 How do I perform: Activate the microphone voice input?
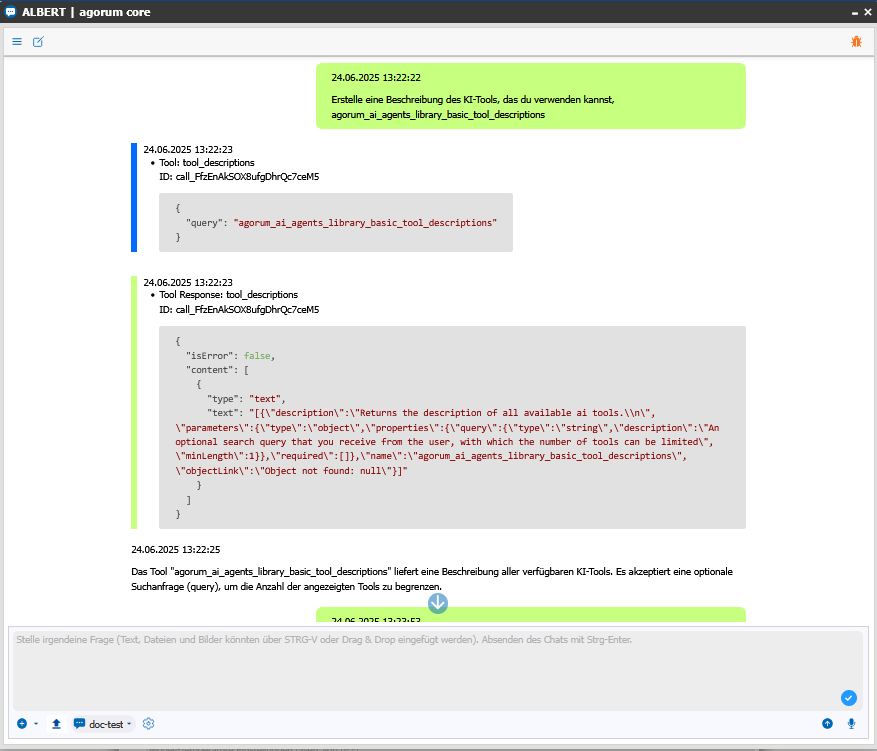pos(851,724)
